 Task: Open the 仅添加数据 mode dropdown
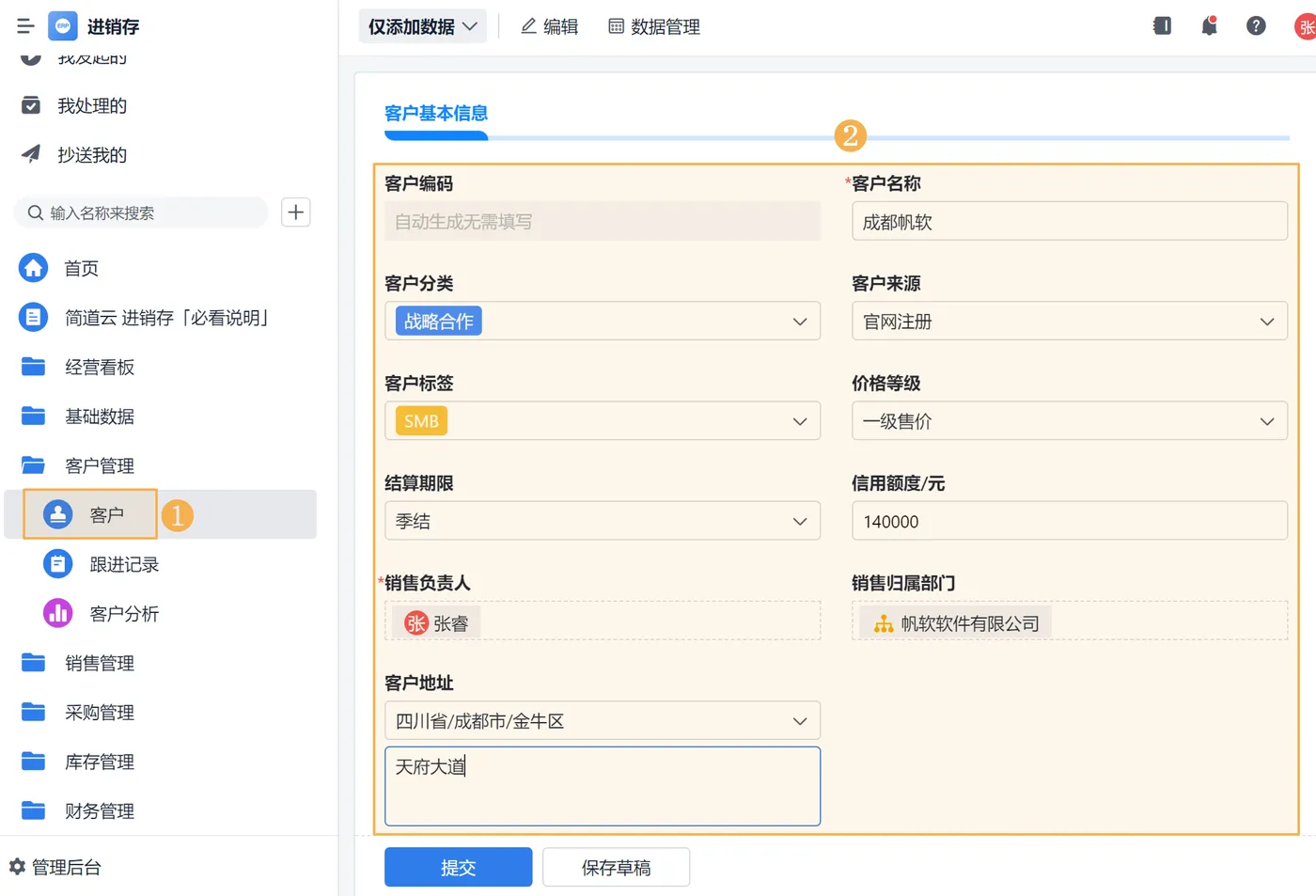(x=423, y=26)
